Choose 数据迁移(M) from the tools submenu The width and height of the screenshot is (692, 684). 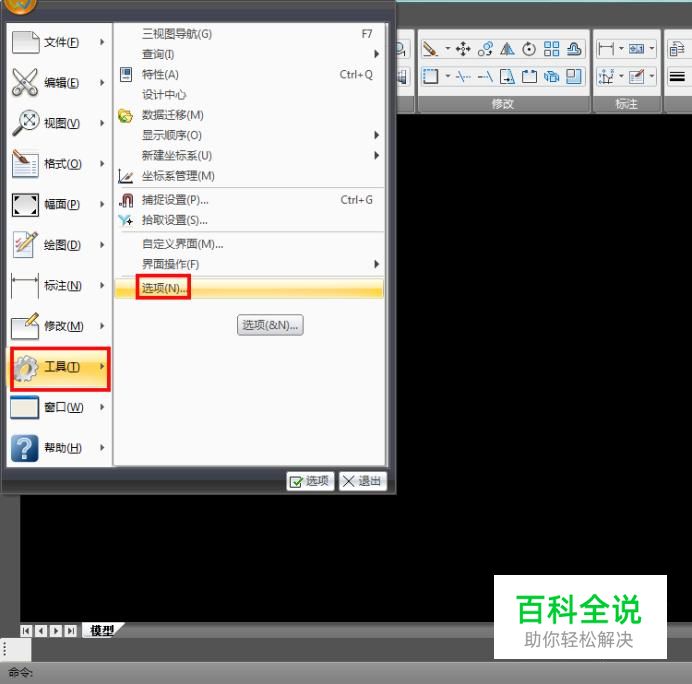coord(249,115)
